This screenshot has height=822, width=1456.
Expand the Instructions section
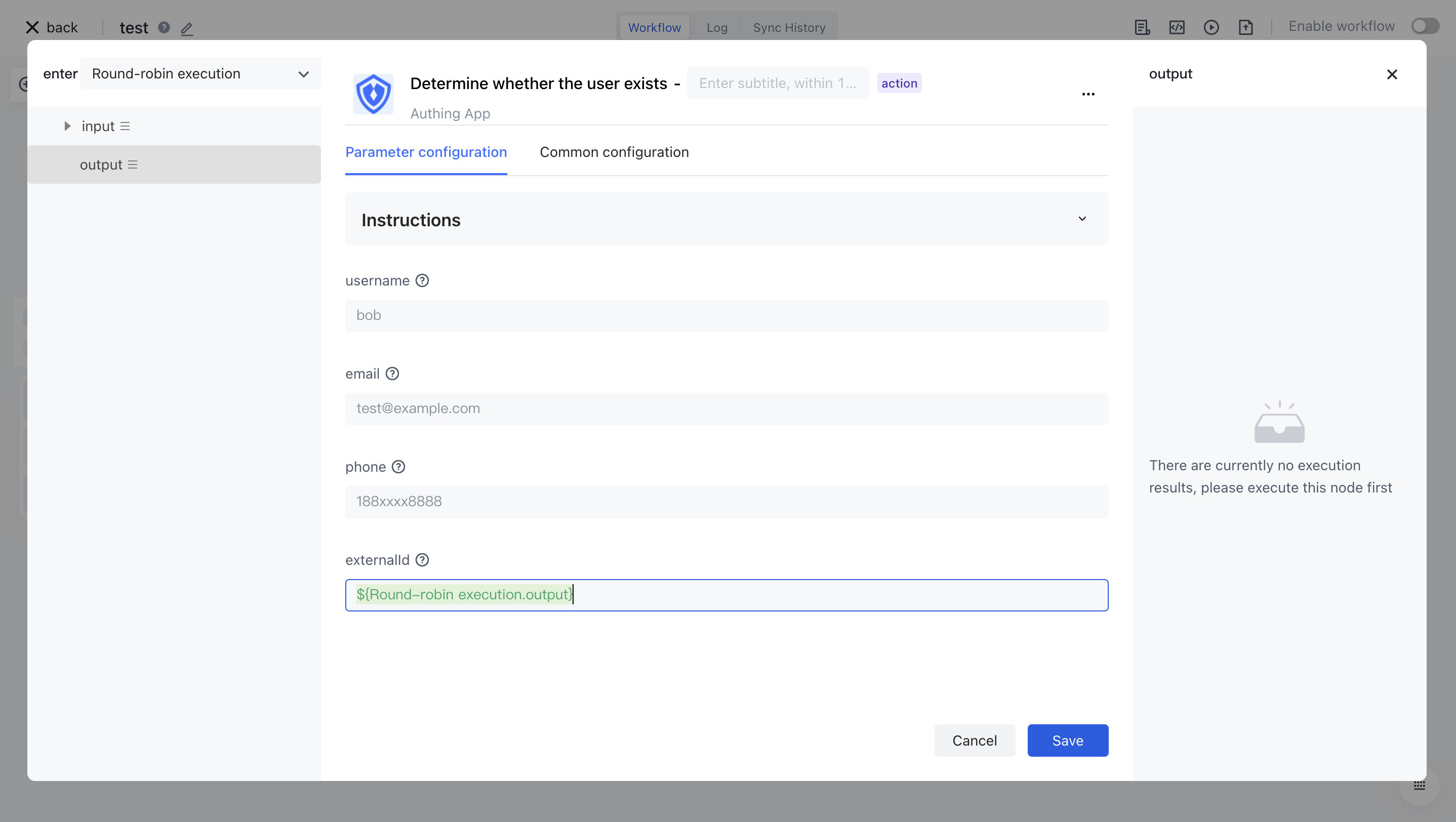(x=1082, y=219)
